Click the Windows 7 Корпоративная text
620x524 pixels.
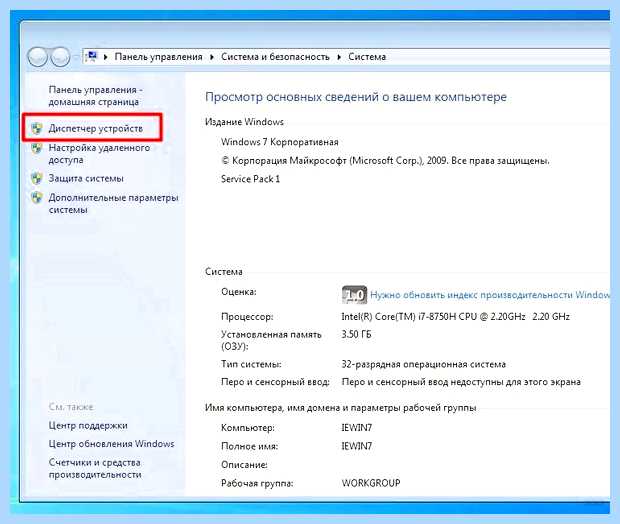click(x=280, y=142)
